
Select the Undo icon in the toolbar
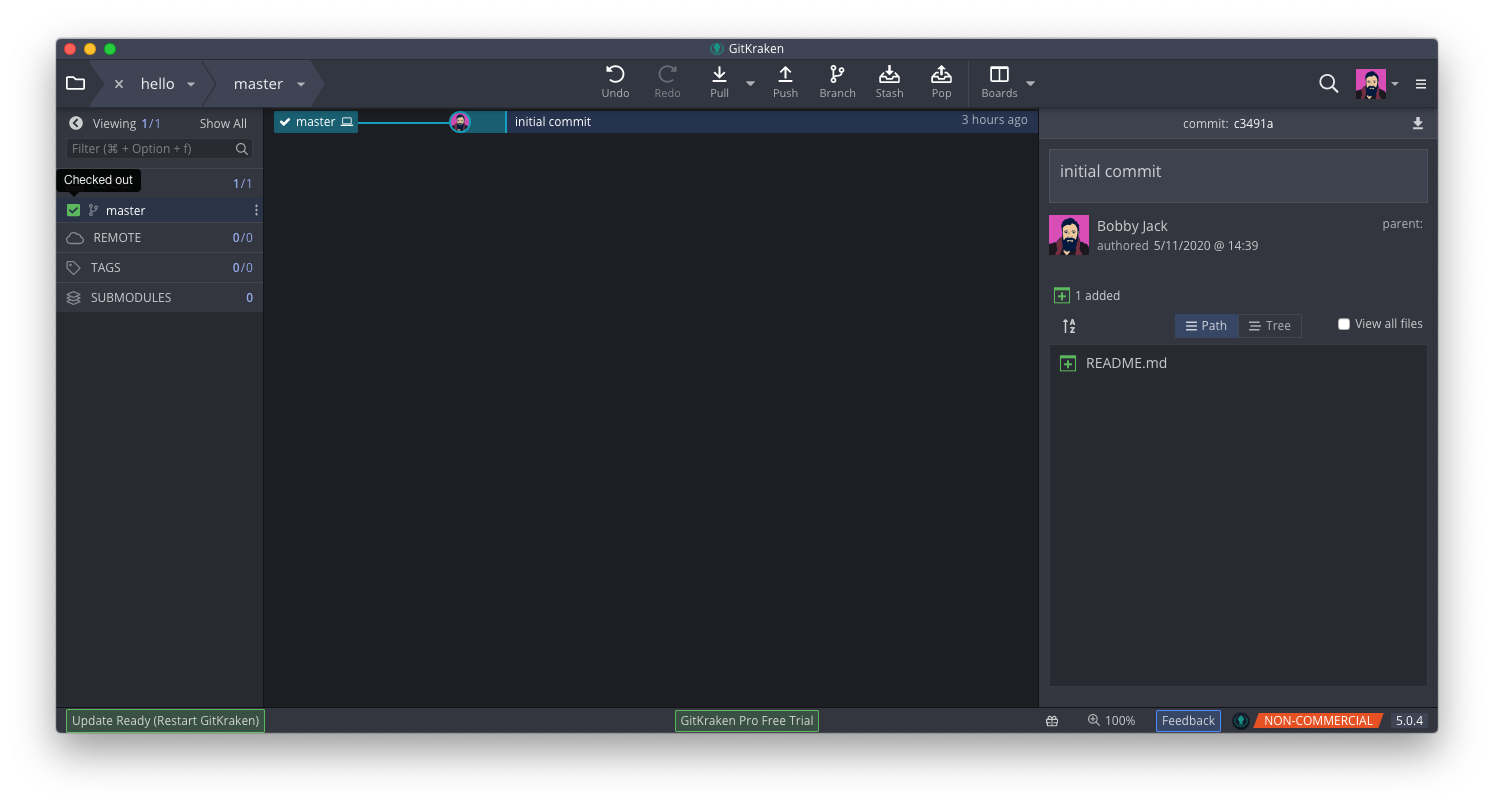pyautogui.click(x=615, y=80)
